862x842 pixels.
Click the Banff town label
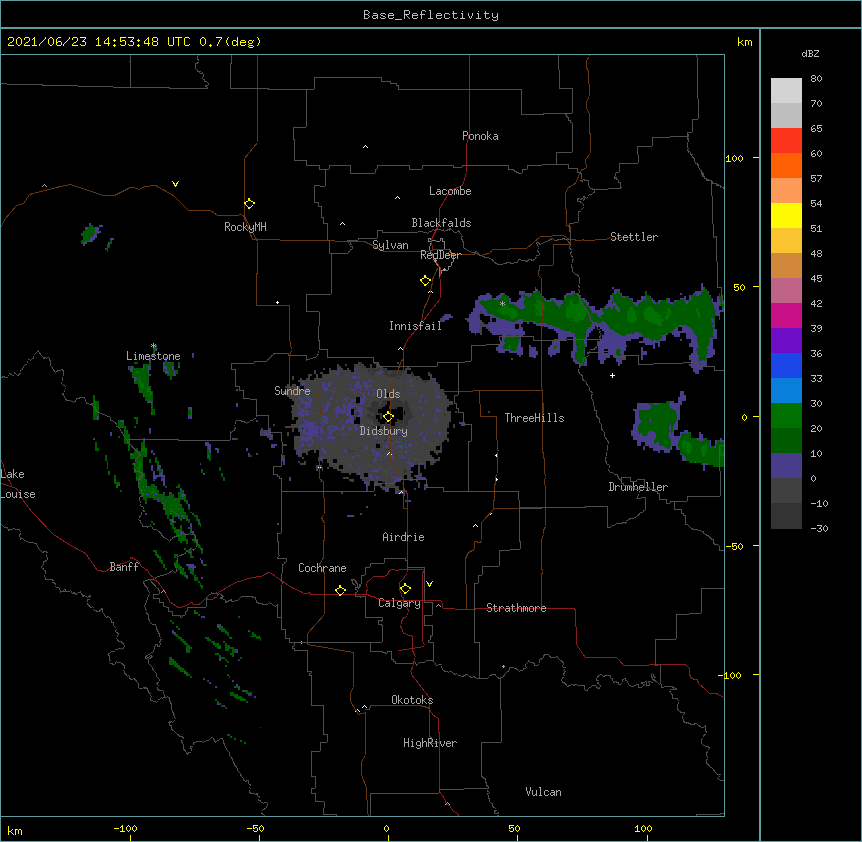click(x=124, y=567)
